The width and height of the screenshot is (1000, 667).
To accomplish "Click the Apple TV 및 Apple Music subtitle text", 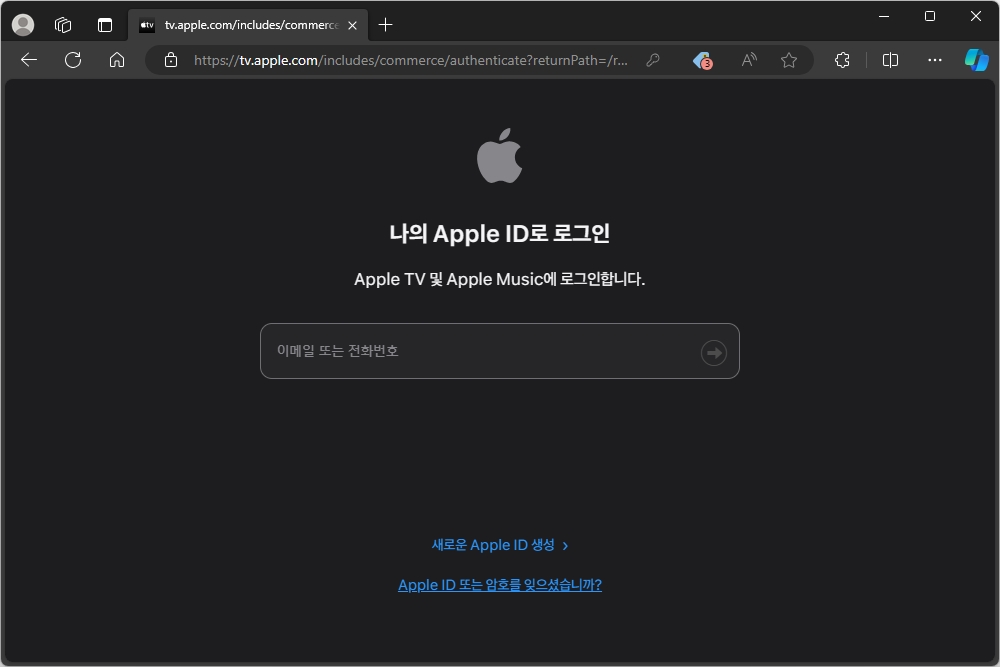I will tap(499, 279).
